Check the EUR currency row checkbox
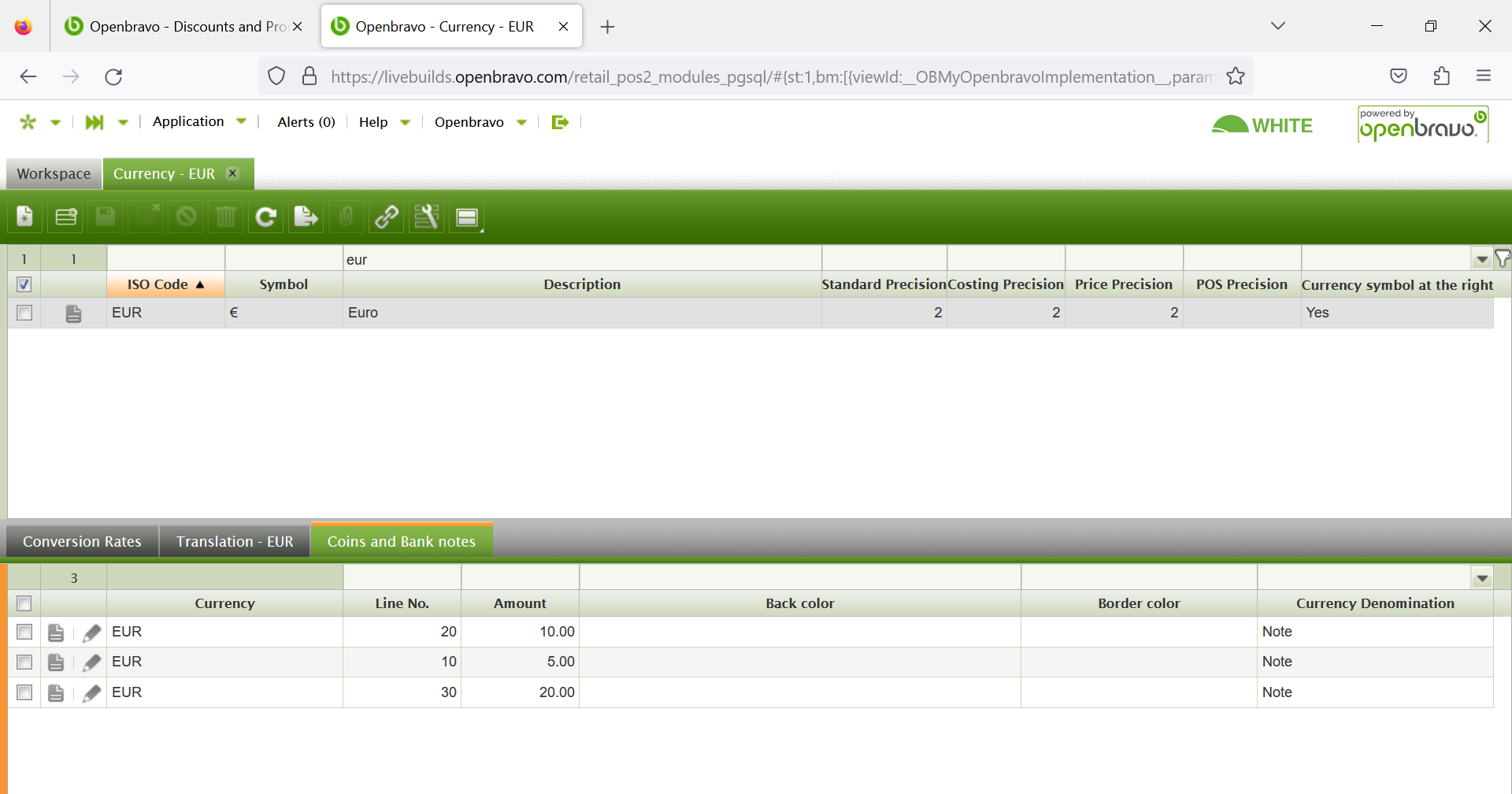 (x=24, y=313)
